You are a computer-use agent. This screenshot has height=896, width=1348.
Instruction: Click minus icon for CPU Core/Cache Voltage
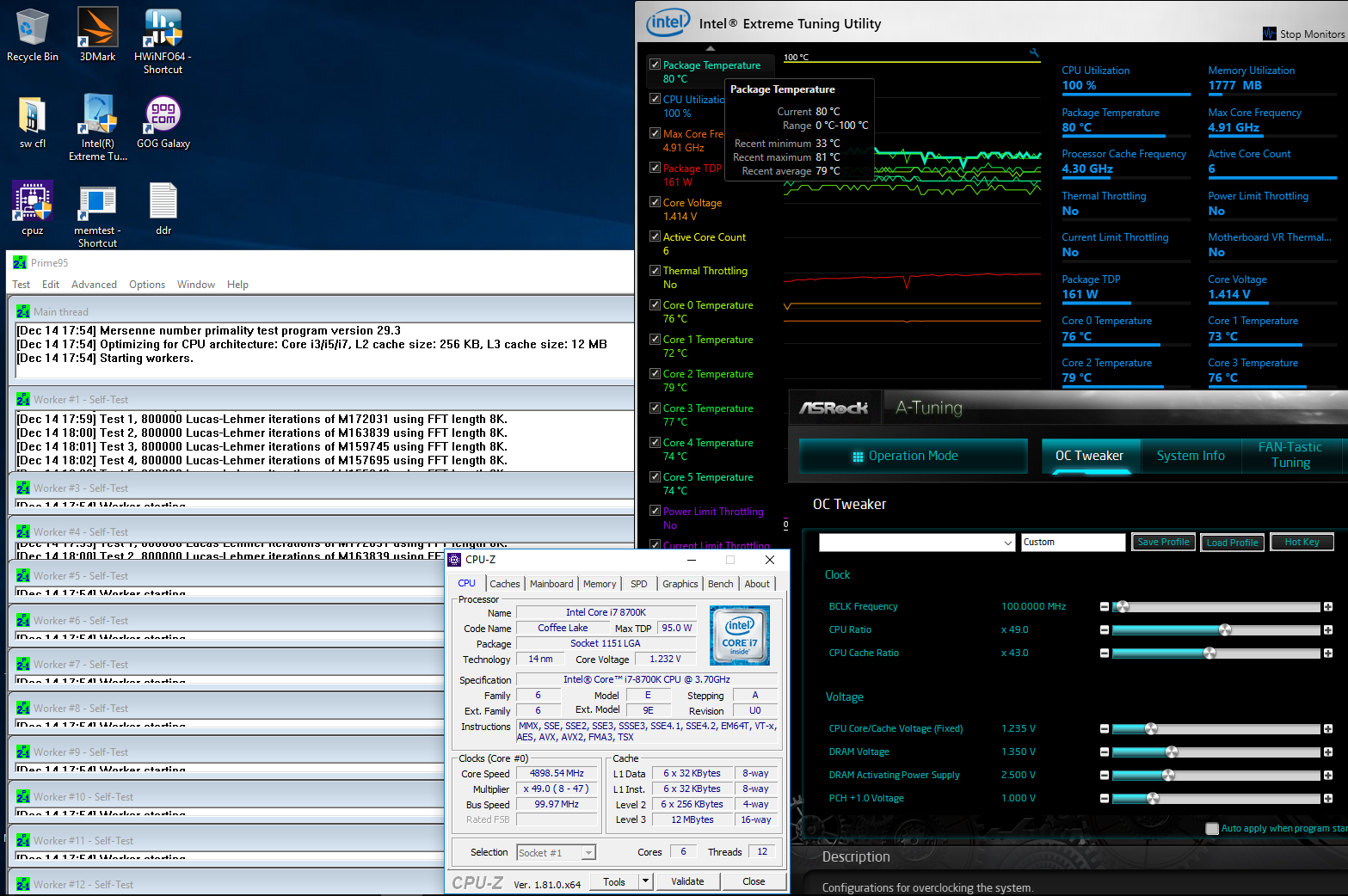(1105, 729)
